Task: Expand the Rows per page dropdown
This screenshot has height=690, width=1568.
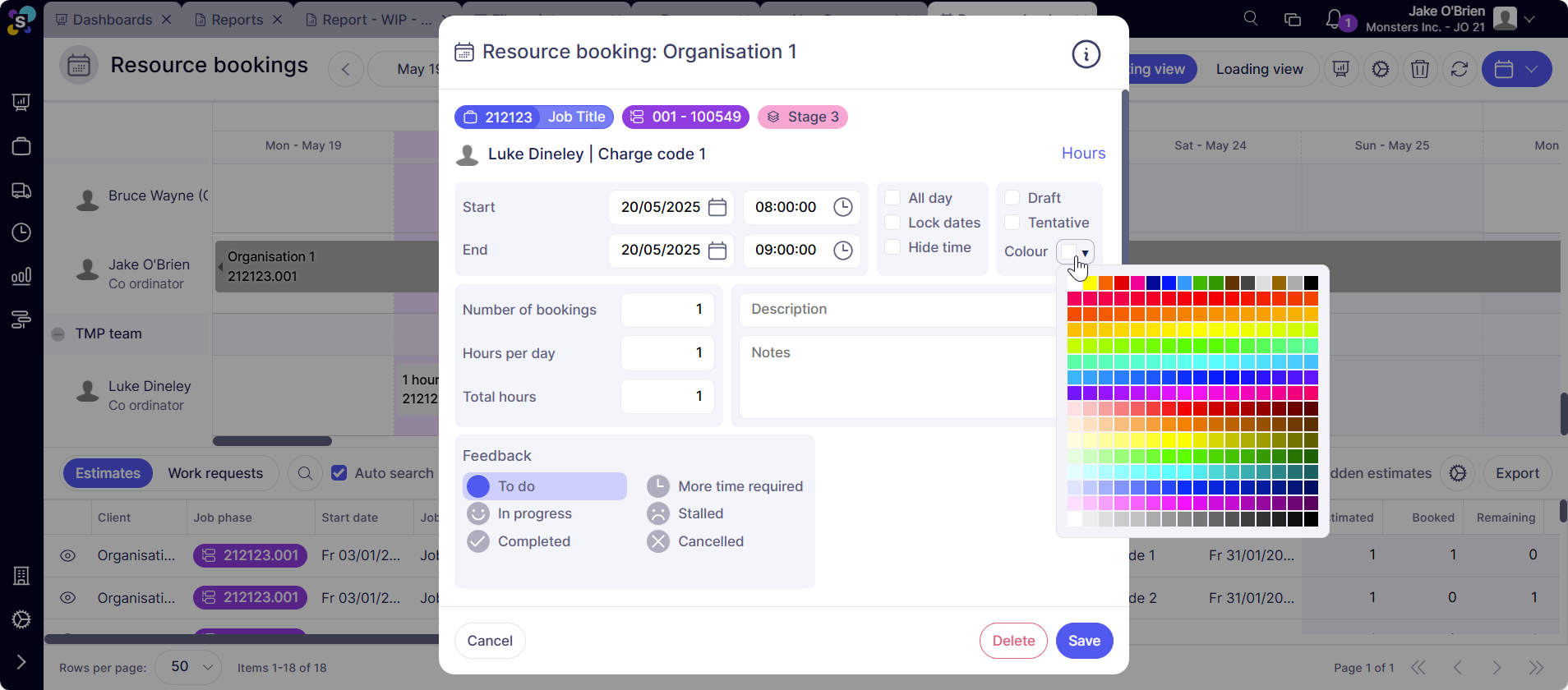Action: (x=188, y=667)
